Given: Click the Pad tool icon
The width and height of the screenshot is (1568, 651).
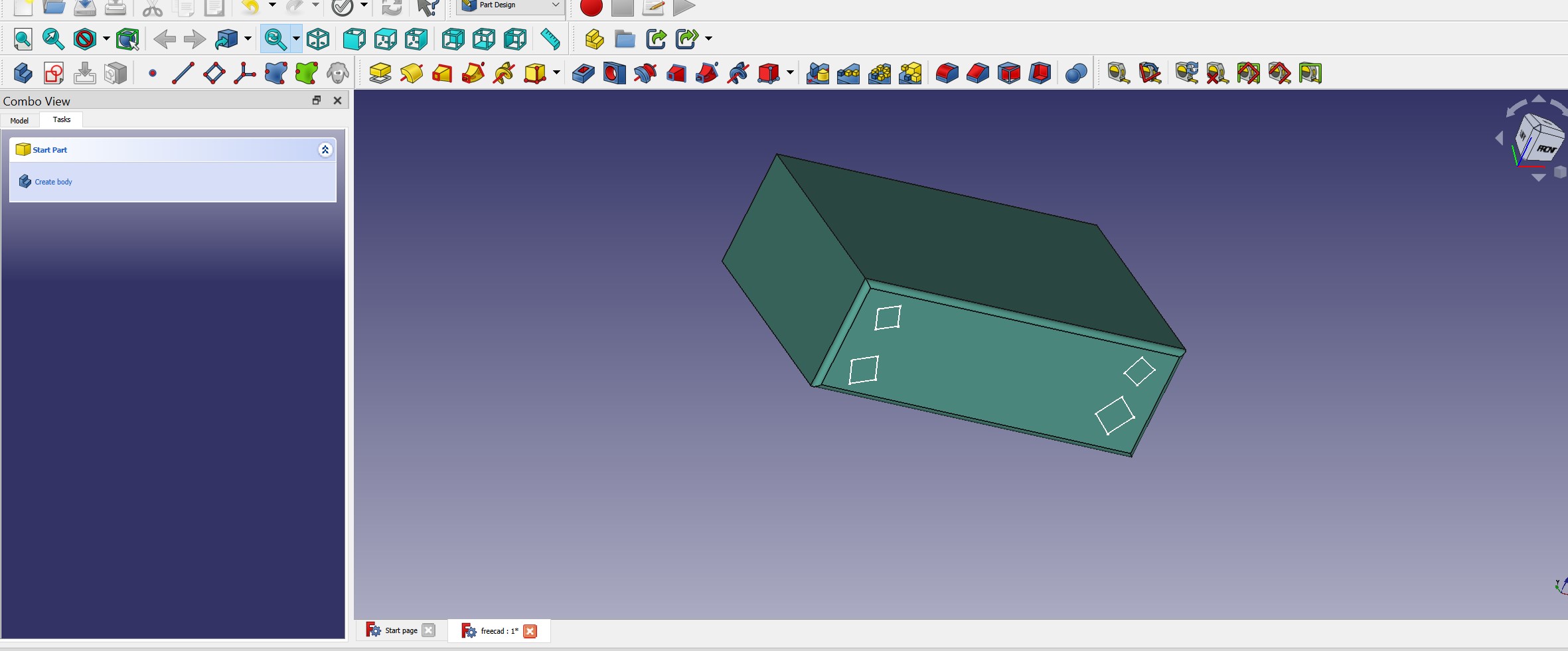Looking at the screenshot, I should [380, 73].
